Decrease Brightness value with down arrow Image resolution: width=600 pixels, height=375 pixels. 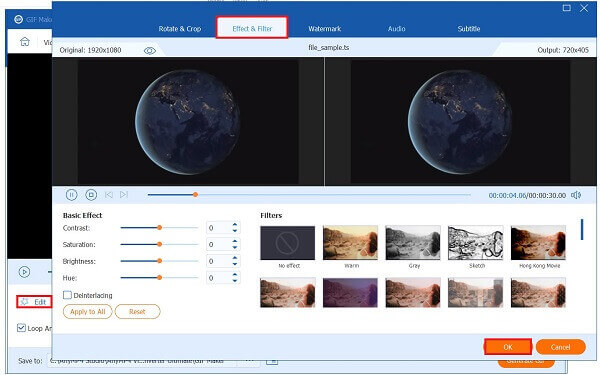pyautogui.click(x=235, y=264)
